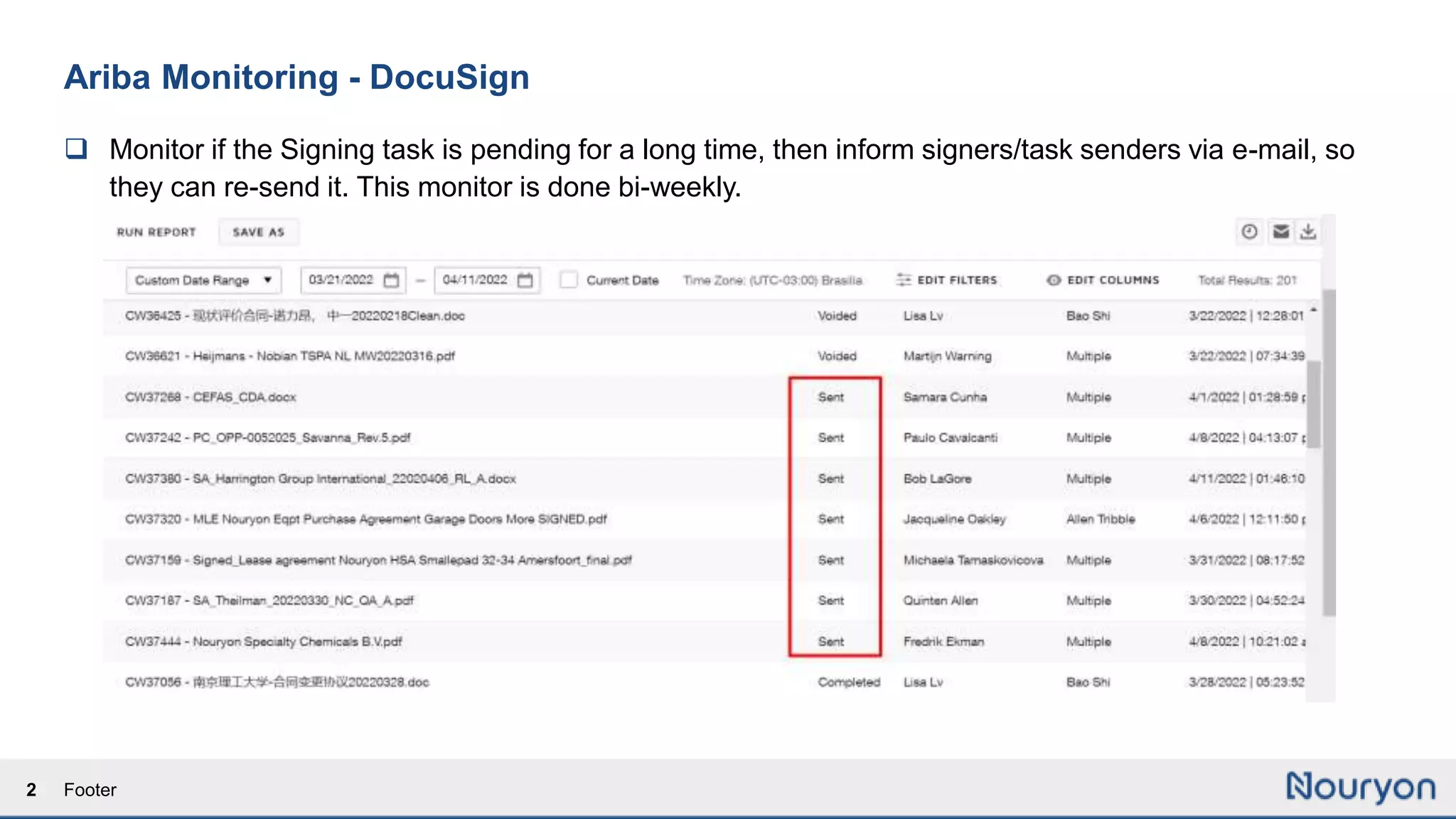Click the Nouryon logo
The image size is (1456, 819).
click(x=1360, y=788)
